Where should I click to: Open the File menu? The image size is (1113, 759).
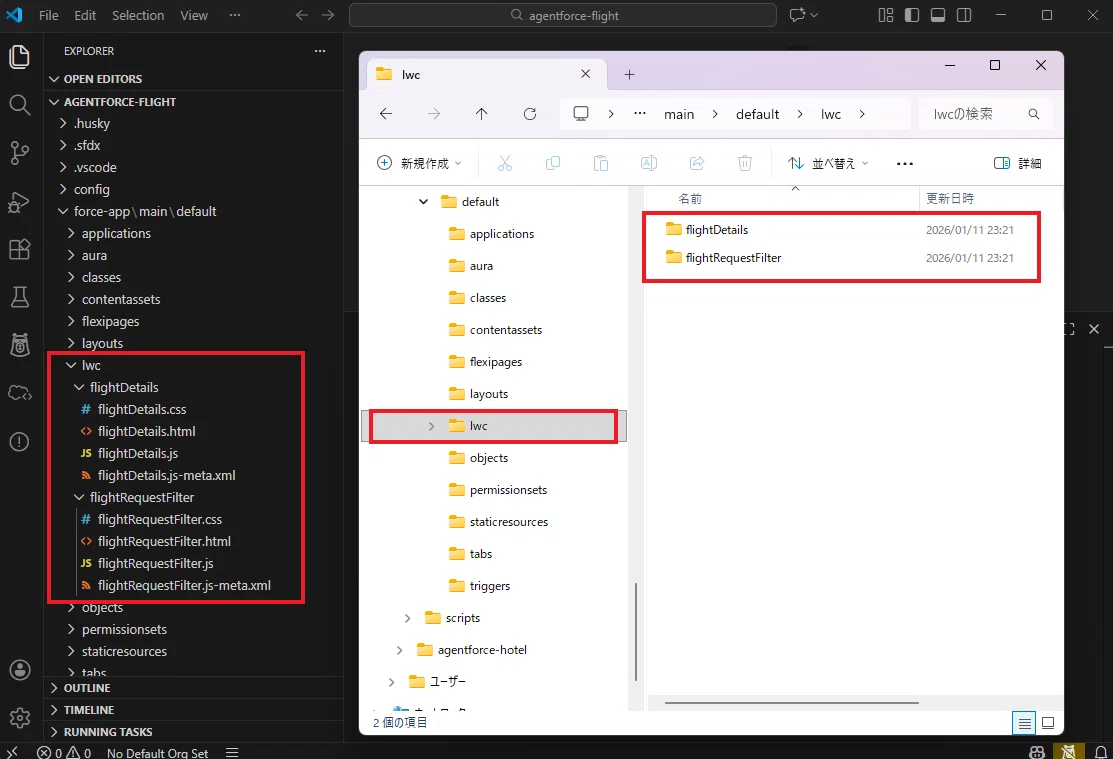coord(48,15)
